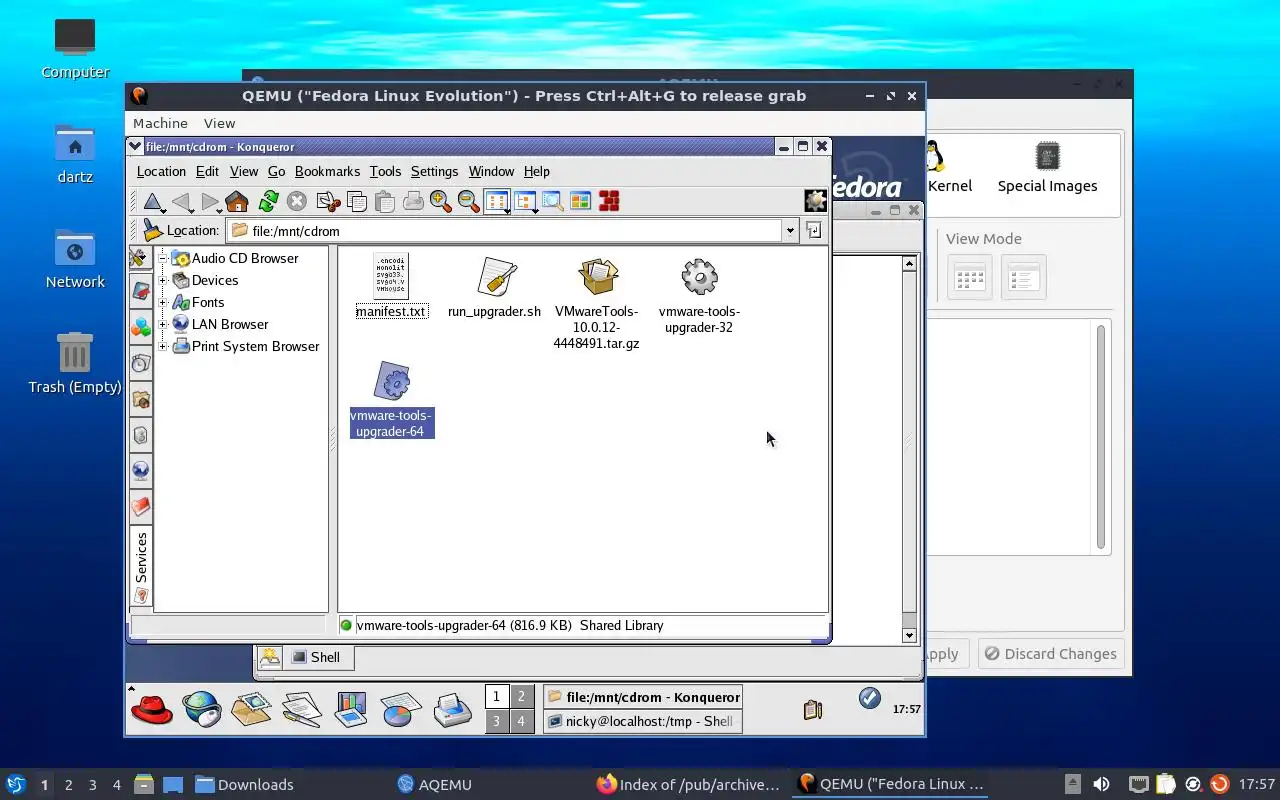The image size is (1280, 800).
Task: Launch the email client from panel
Action: click(251, 709)
